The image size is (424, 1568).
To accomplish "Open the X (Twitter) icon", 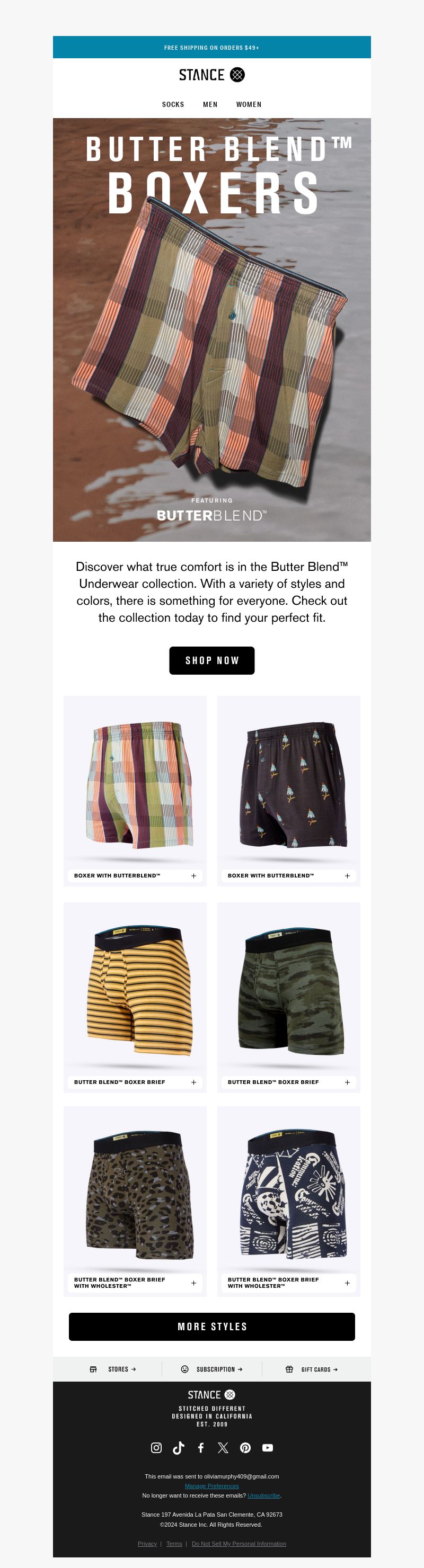I will point(223,1447).
